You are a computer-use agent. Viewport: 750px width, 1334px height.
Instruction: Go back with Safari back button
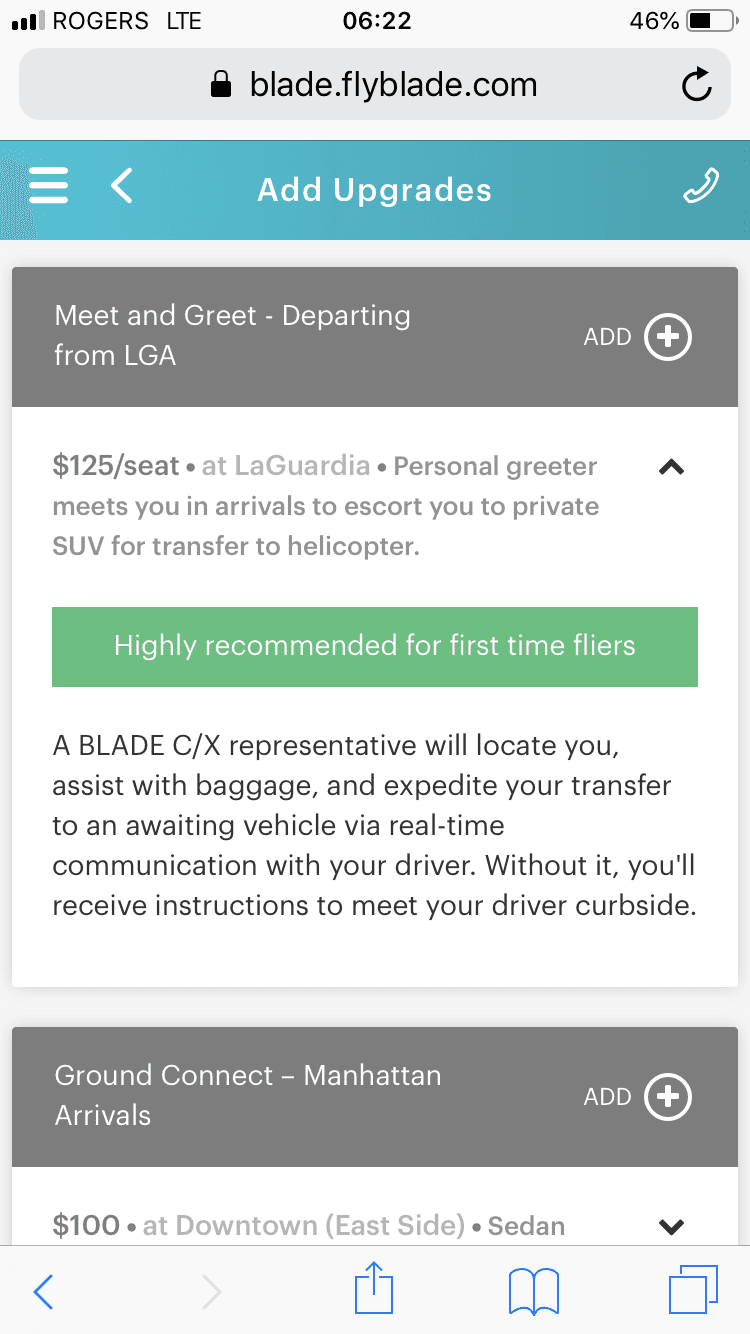[x=44, y=1292]
